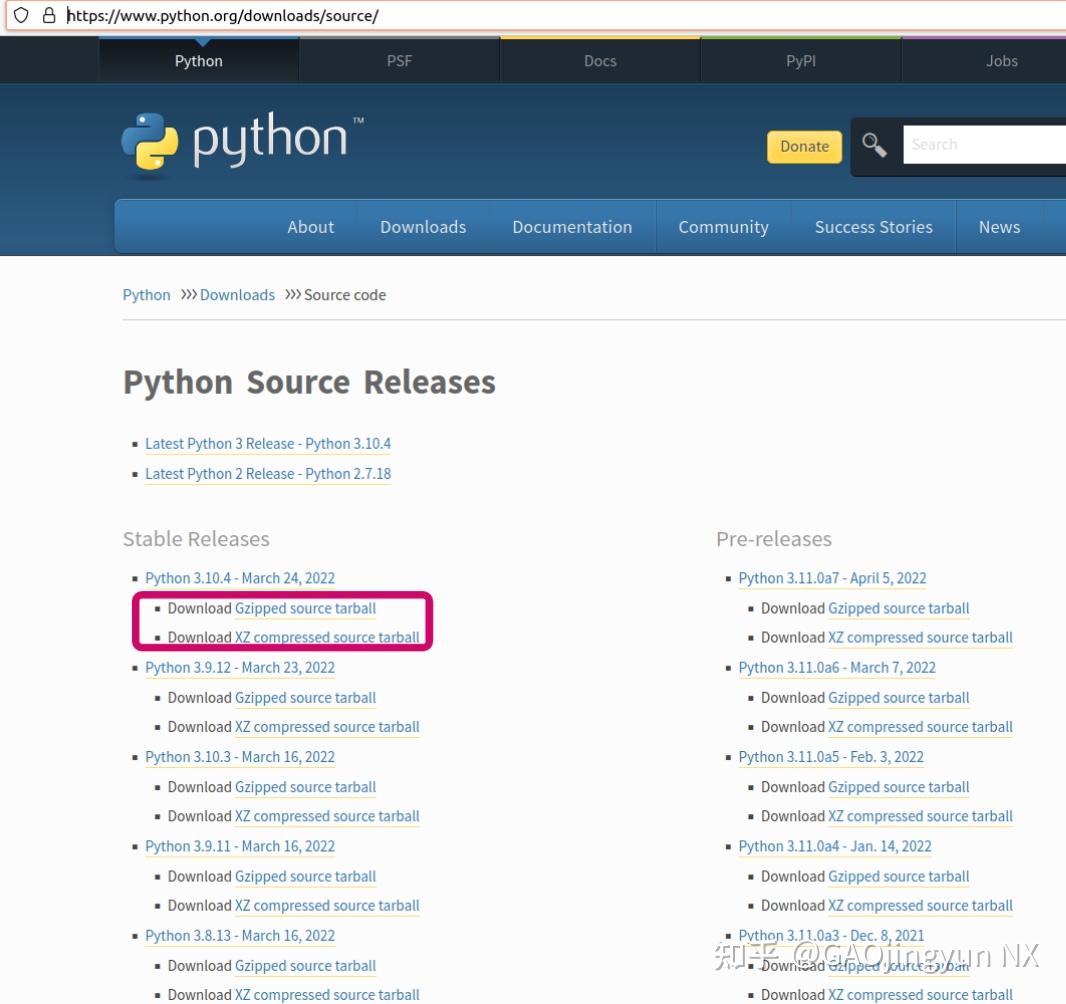Download the XZ compressed tarball for Python 3.9.12
Screen dimensions: 1066x1004
[327, 726]
